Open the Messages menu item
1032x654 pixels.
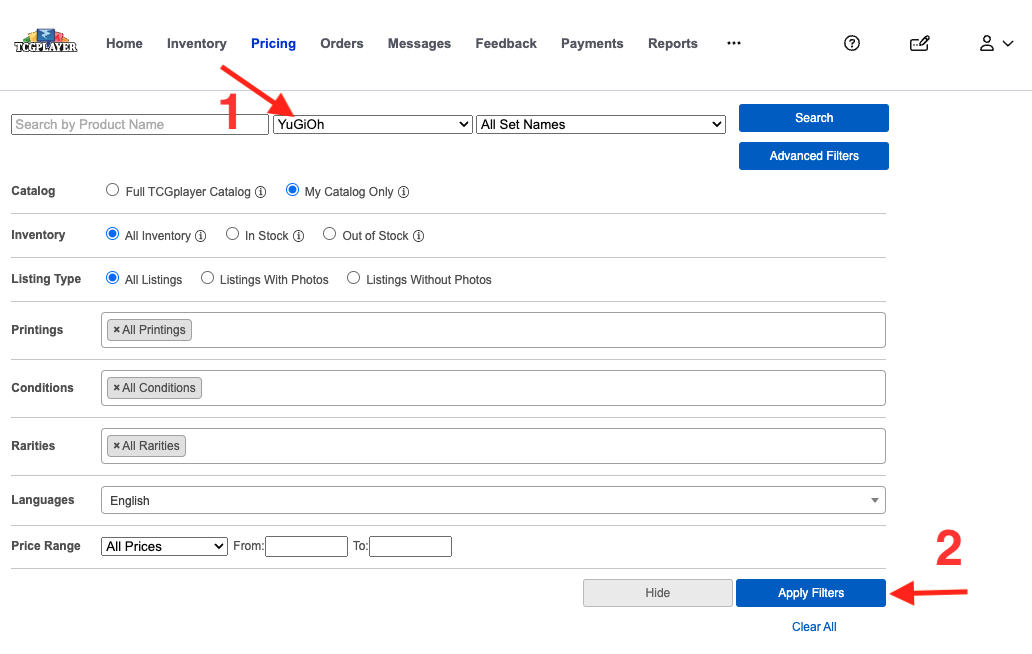click(419, 43)
